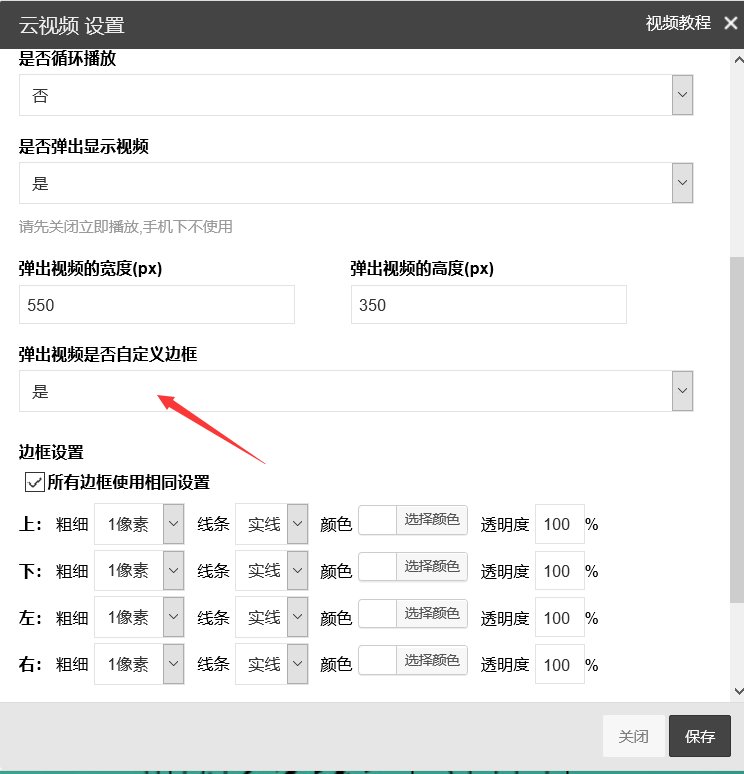744x774 pixels.
Task: Click the 弹出视频的宽度 input field
Action: coord(157,305)
